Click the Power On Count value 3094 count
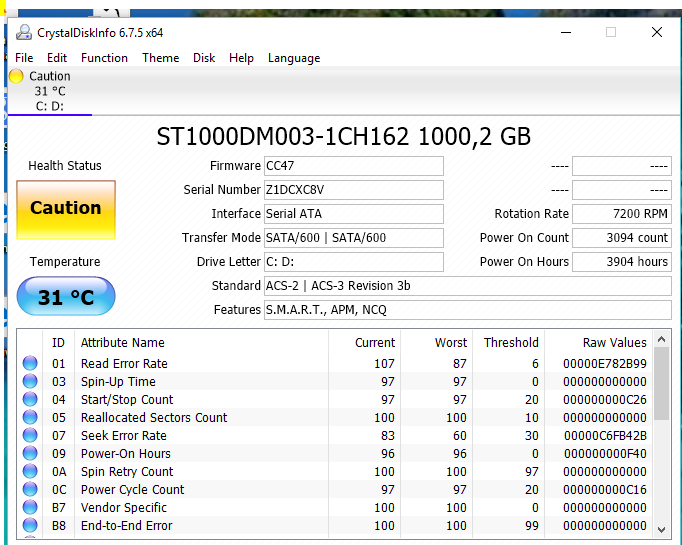Viewport: 682px width, 545px height. 622,237
